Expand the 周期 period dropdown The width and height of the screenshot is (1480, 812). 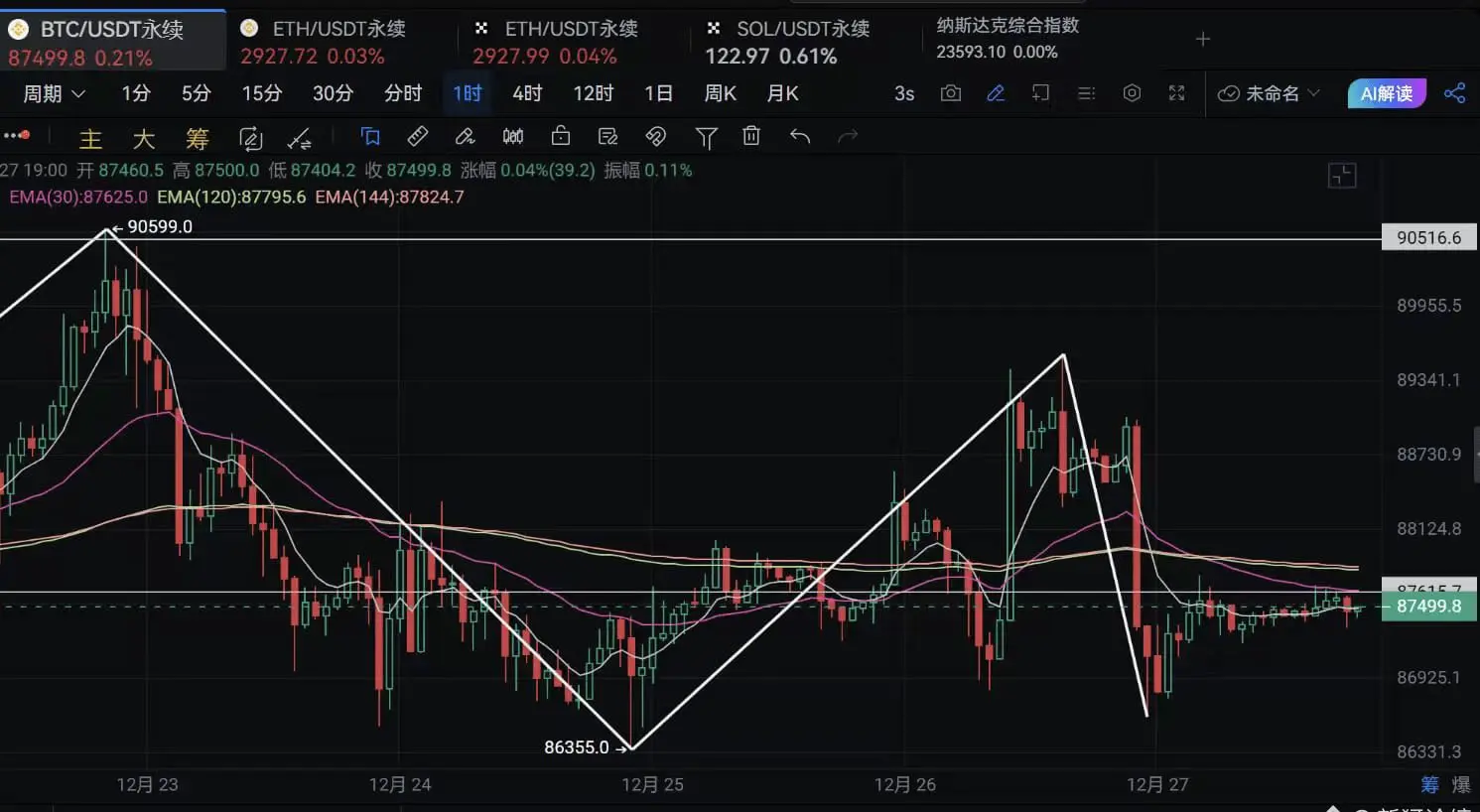[x=55, y=93]
